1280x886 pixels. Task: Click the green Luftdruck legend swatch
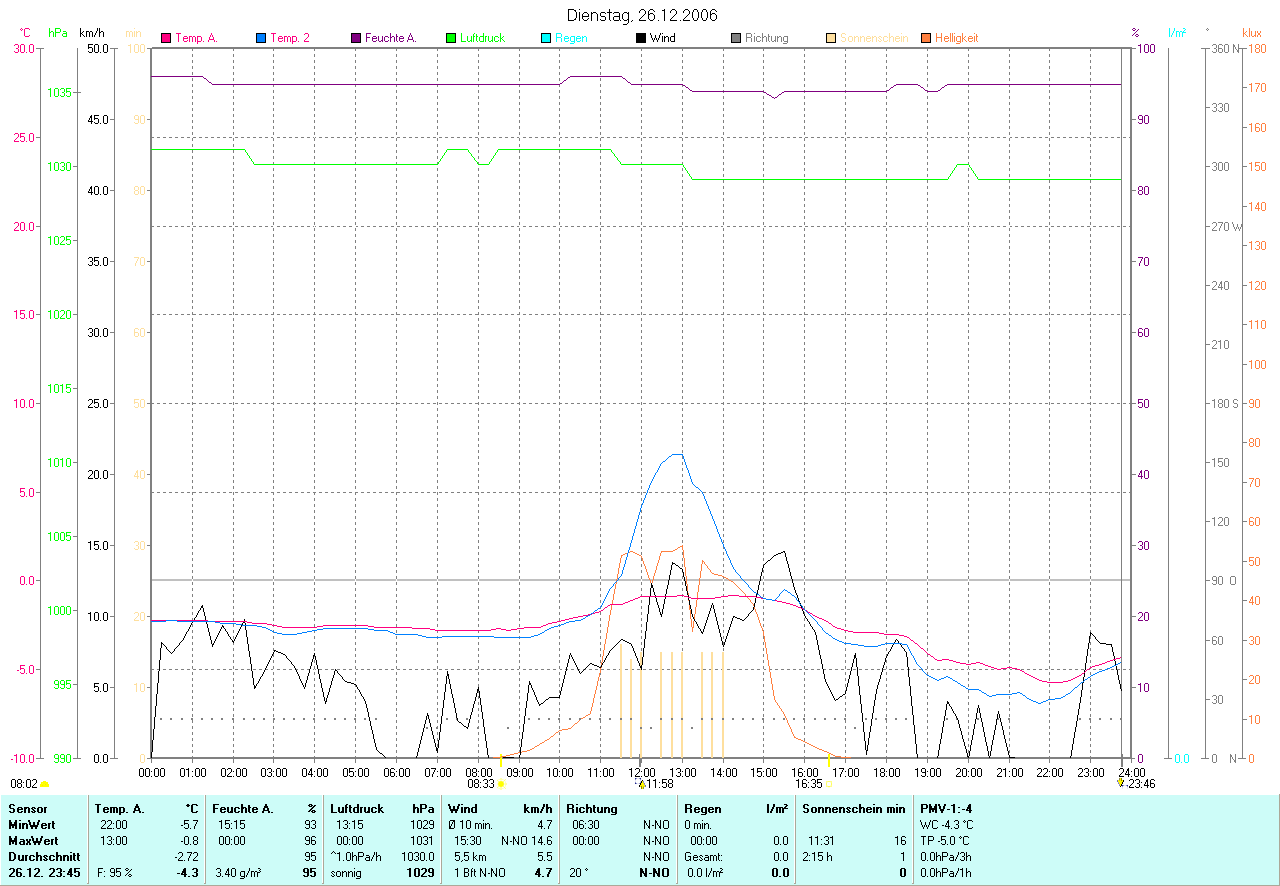click(451, 38)
